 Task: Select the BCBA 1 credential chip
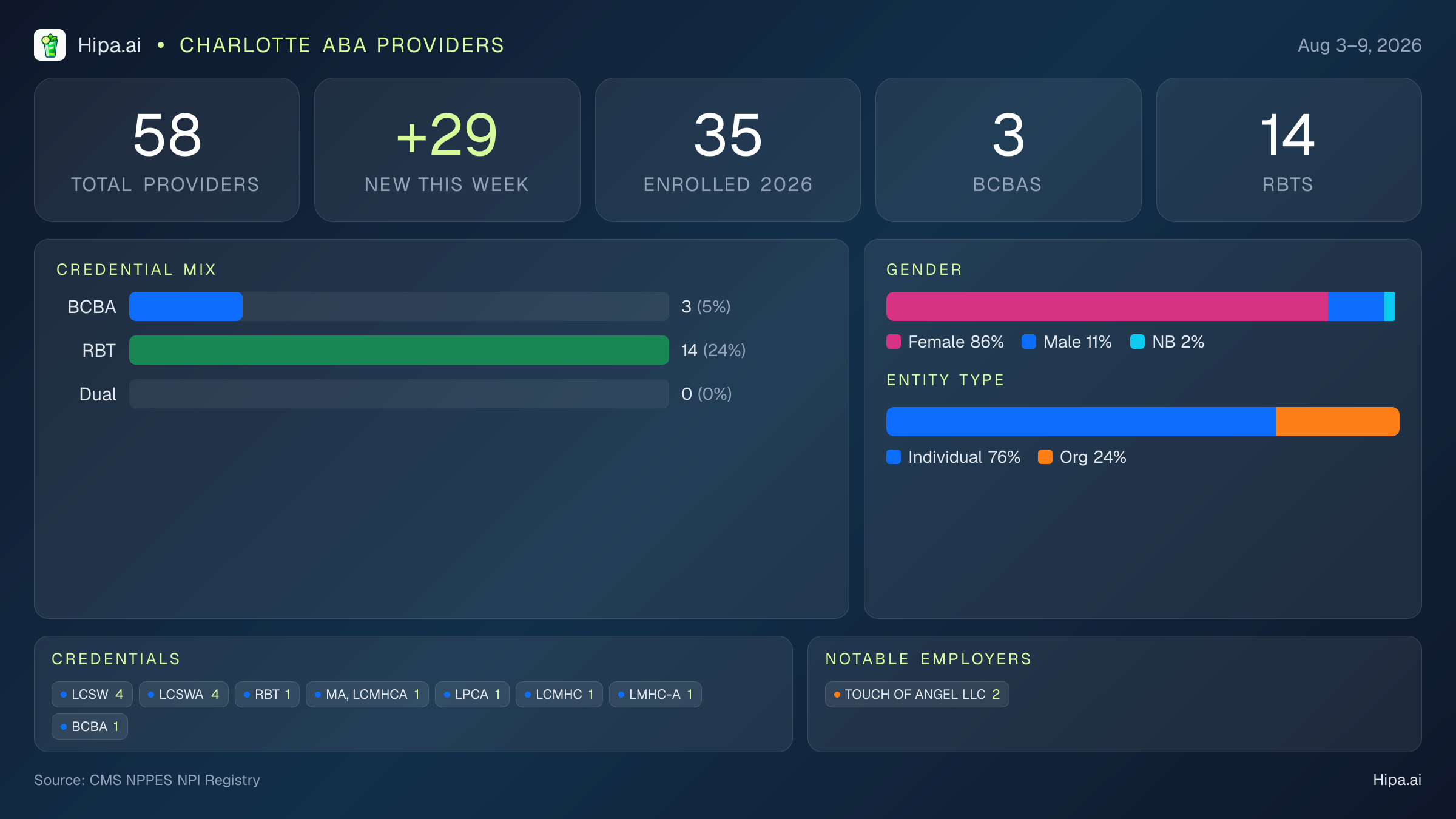[x=90, y=726]
